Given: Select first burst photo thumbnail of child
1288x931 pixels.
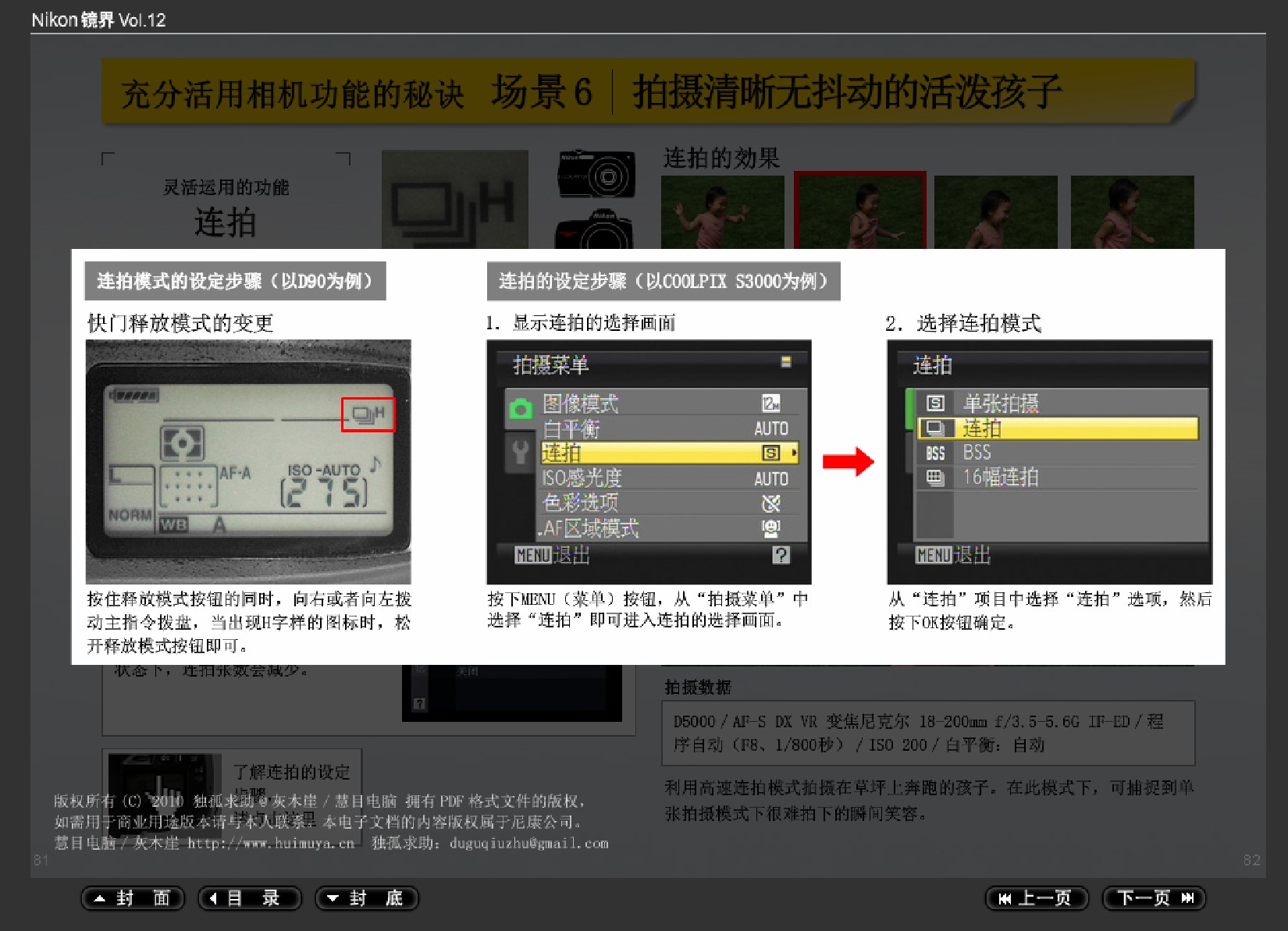Looking at the screenshot, I should click(722, 212).
